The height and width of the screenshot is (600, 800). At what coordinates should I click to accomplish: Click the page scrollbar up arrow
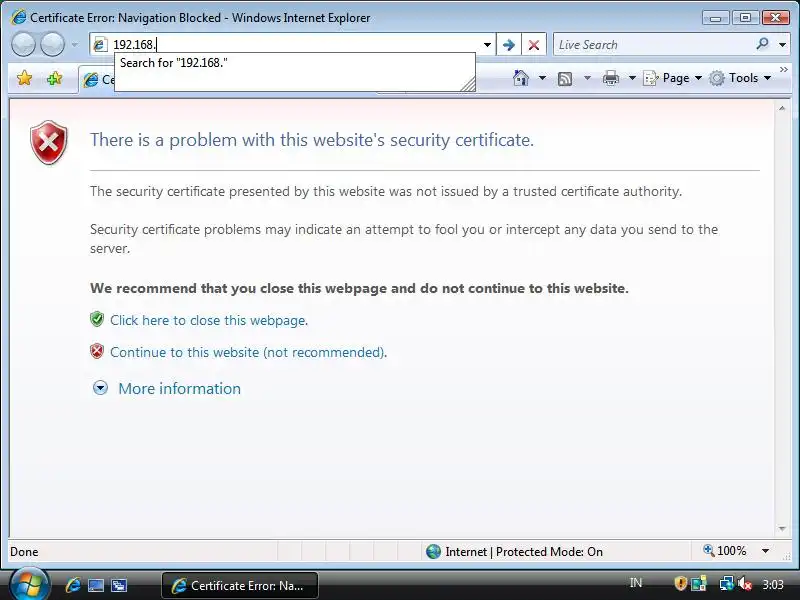[x=782, y=108]
